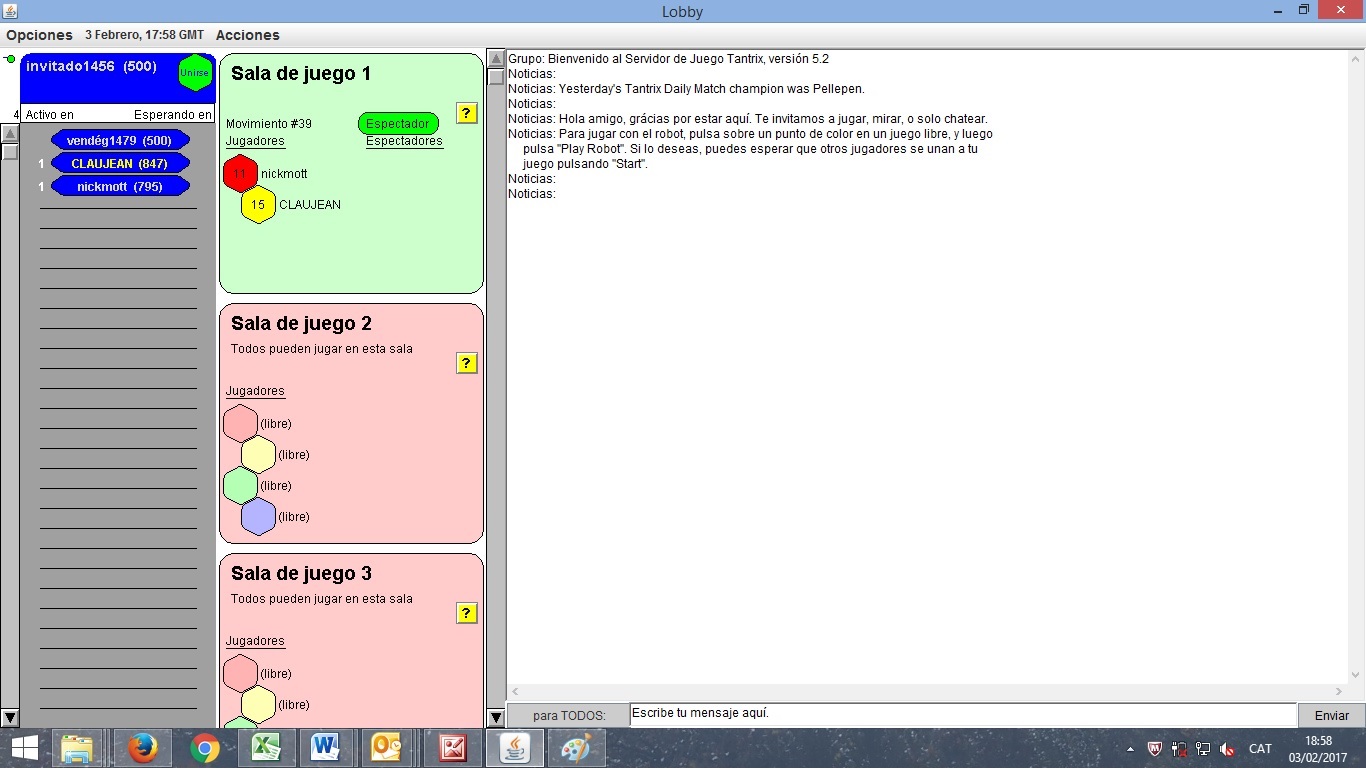The height and width of the screenshot is (772, 1366).
Task: Open the Opciones menu
Action: coord(39,35)
